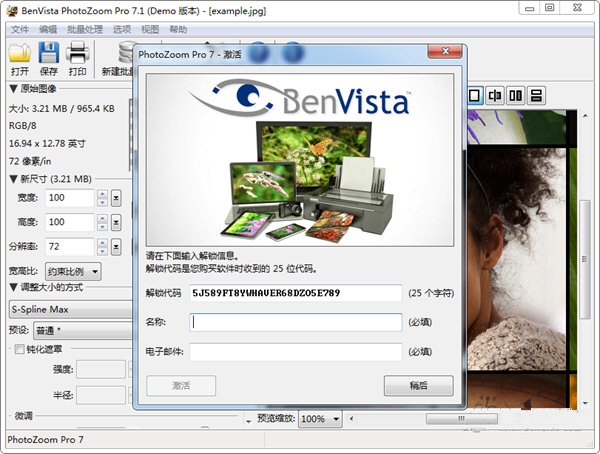Screen dimensions: 600x454
Task: Open the 帮助 menu
Action: (178, 29)
